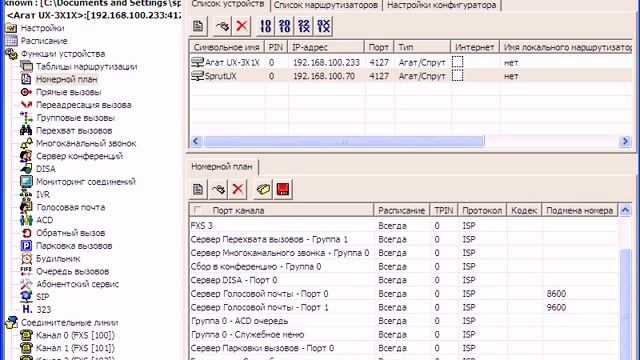Open Настройки settings node icon

[11, 28]
